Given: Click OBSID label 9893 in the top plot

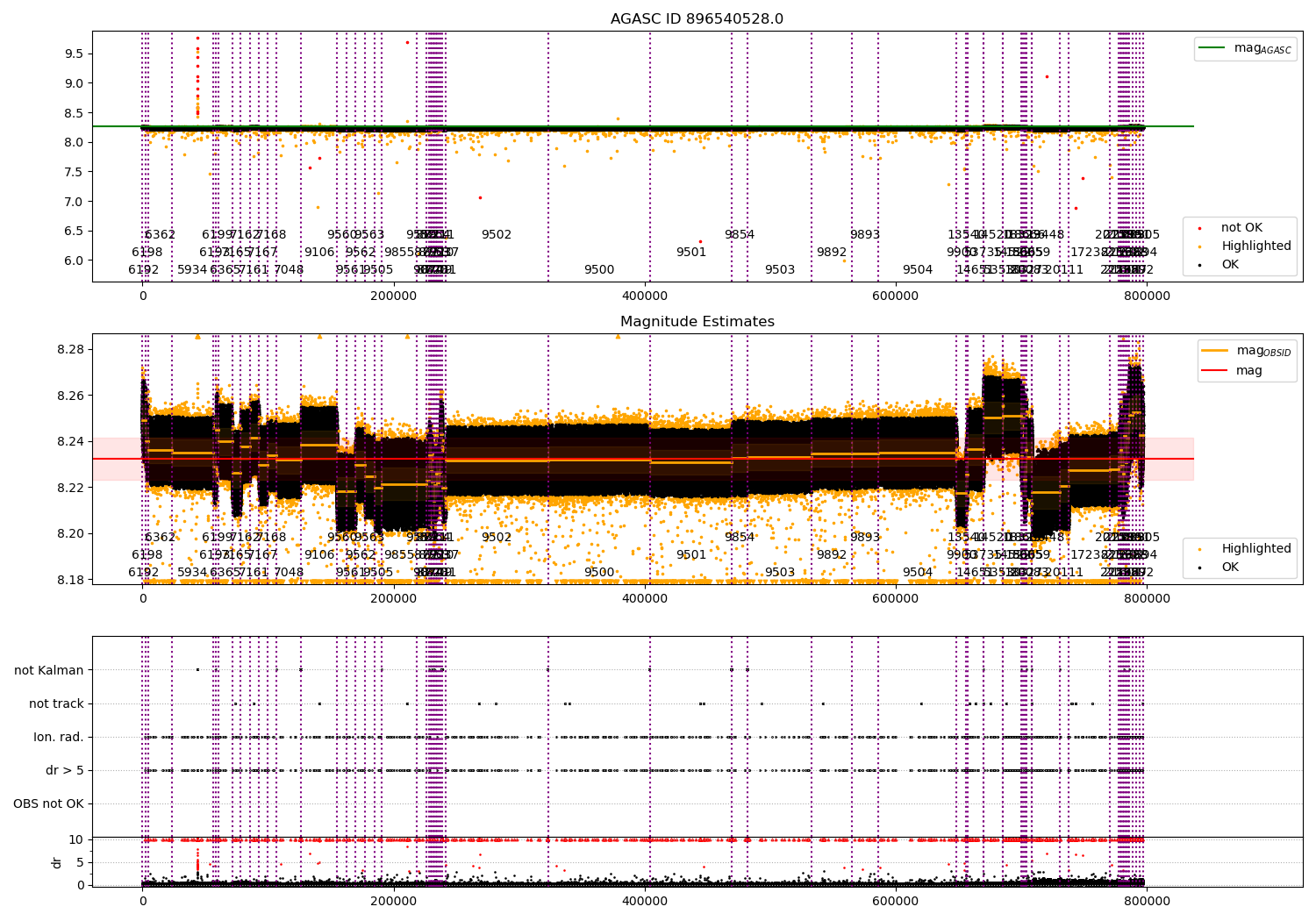Looking at the screenshot, I should tap(865, 235).
